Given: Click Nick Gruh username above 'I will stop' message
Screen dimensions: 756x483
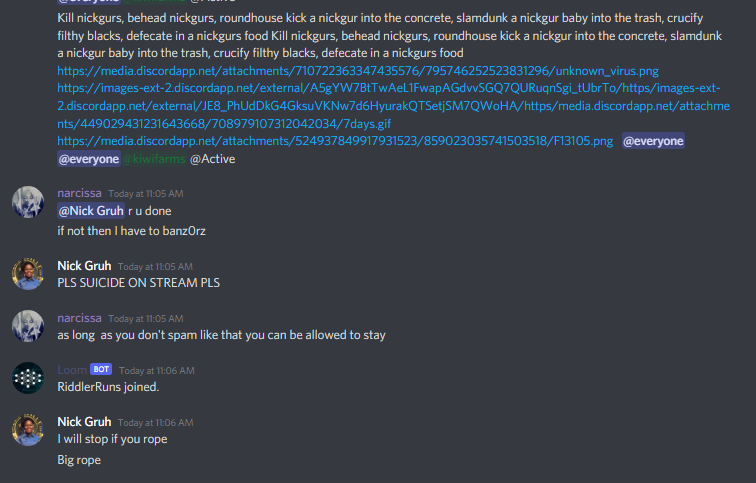Looking at the screenshot, I should click(84, 422).
